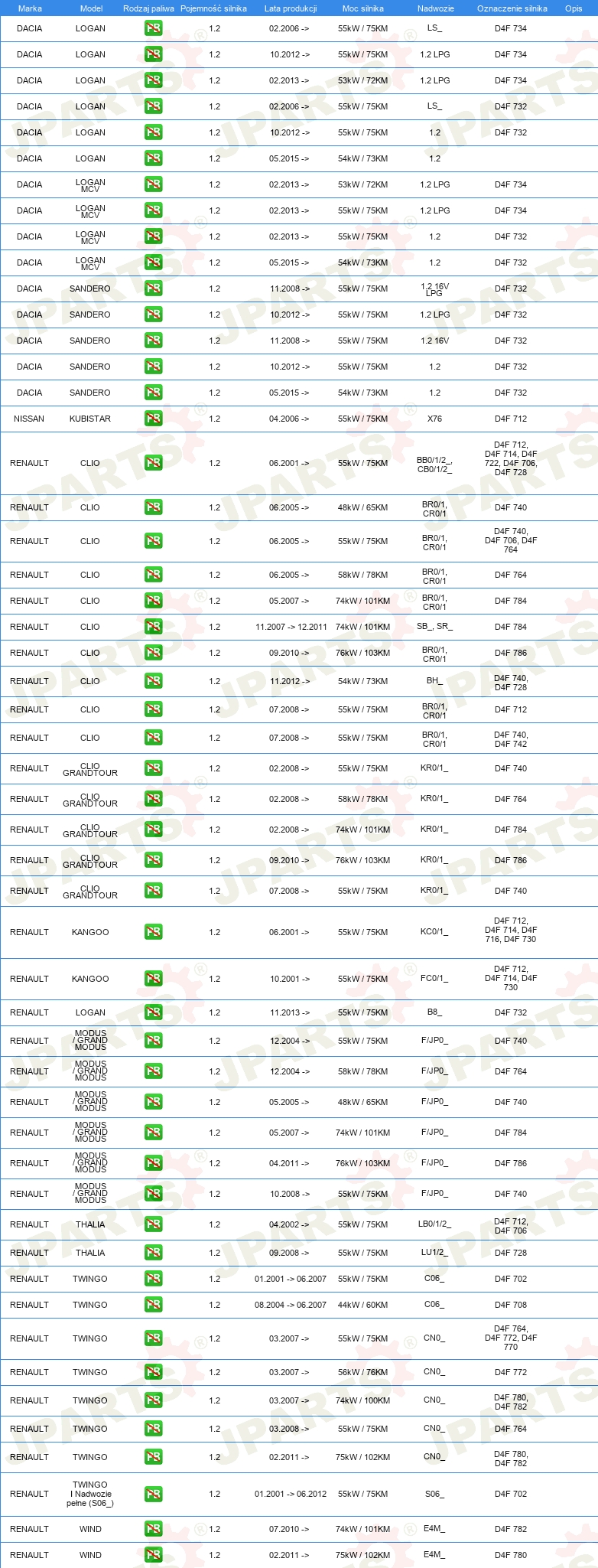The height and width of the screenshot is (1568, 598).
Task: Click the Lata produkcji column header
Action: tap(291, 8)
